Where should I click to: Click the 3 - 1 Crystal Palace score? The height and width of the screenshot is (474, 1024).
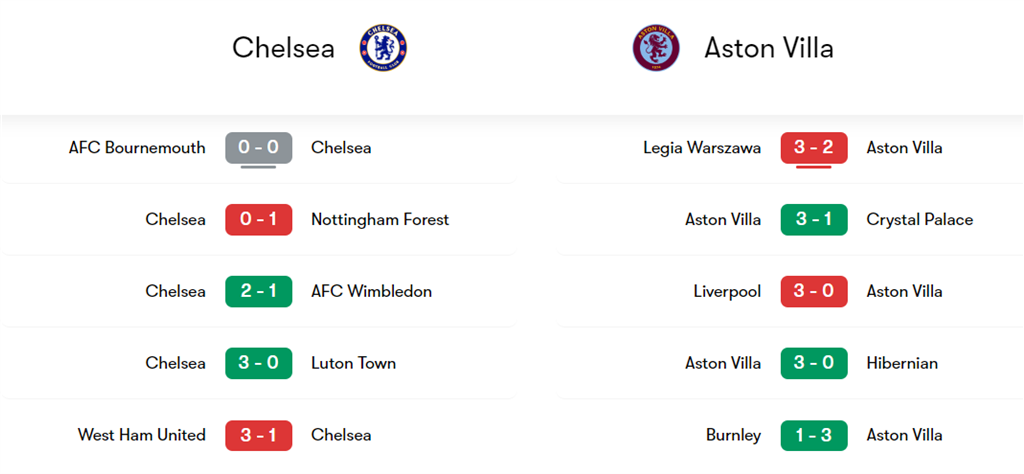point(814,220)
